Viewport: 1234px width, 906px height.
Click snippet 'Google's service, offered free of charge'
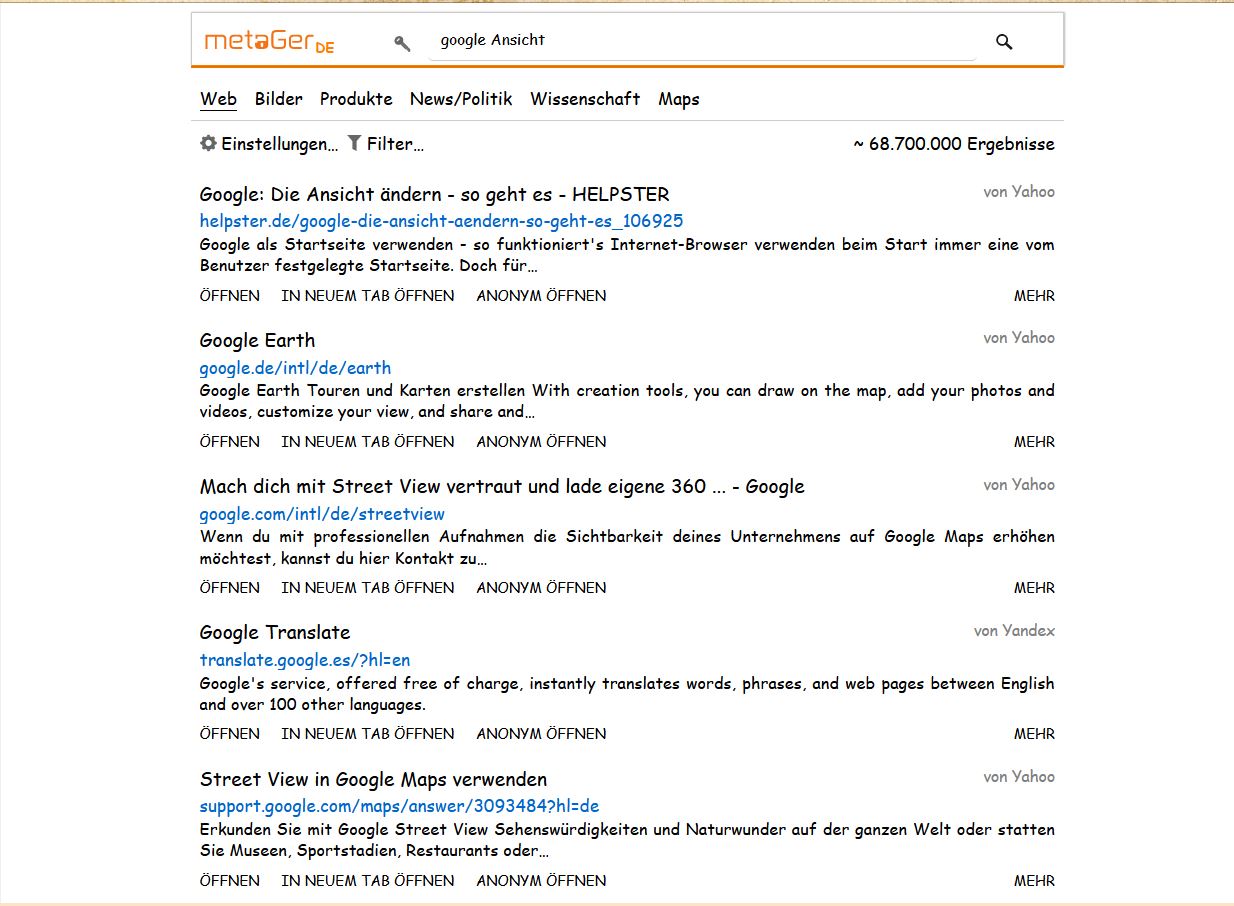pyautogui.click(x=627, y=694)
